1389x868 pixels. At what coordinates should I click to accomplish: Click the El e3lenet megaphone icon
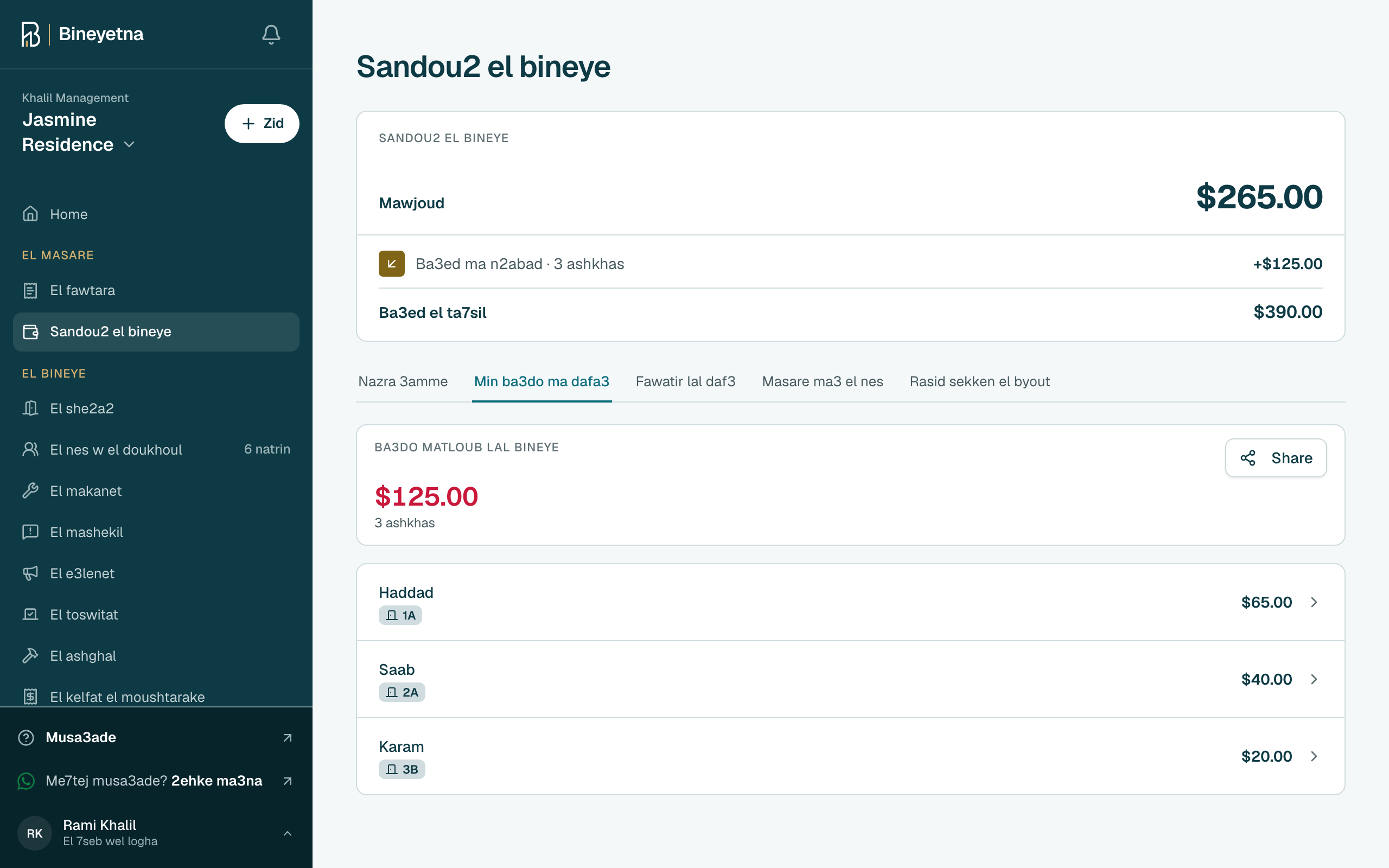pyautogui.click(x=30, y=573)
